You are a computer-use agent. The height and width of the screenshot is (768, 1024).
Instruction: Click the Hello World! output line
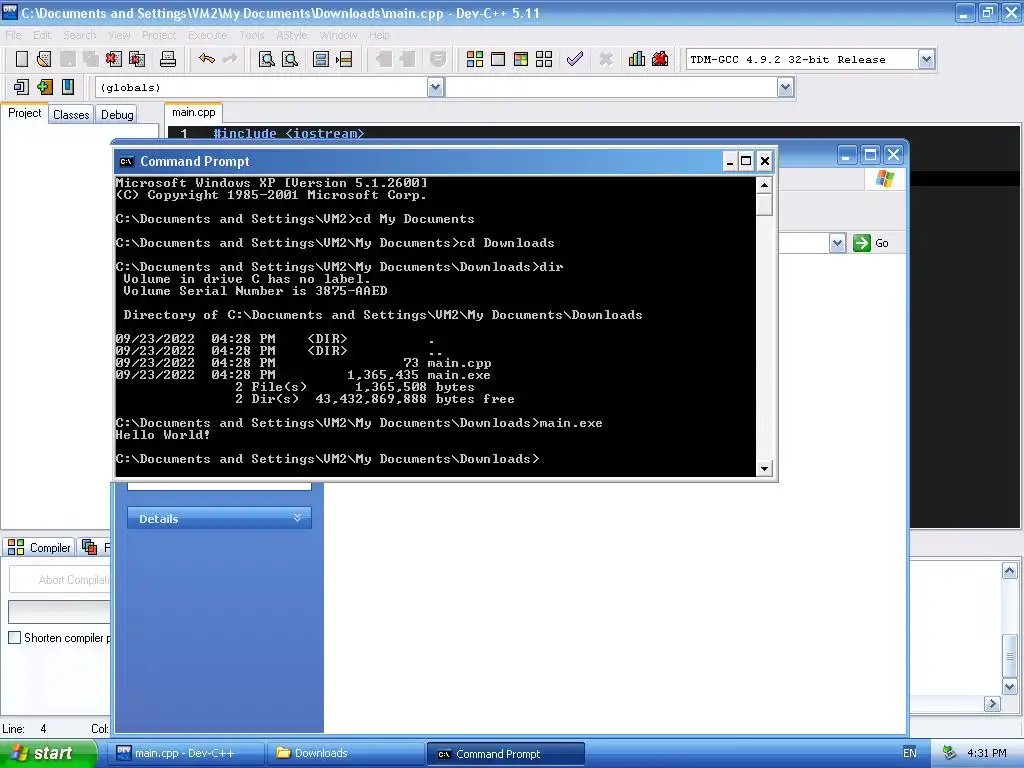point(163,435)
